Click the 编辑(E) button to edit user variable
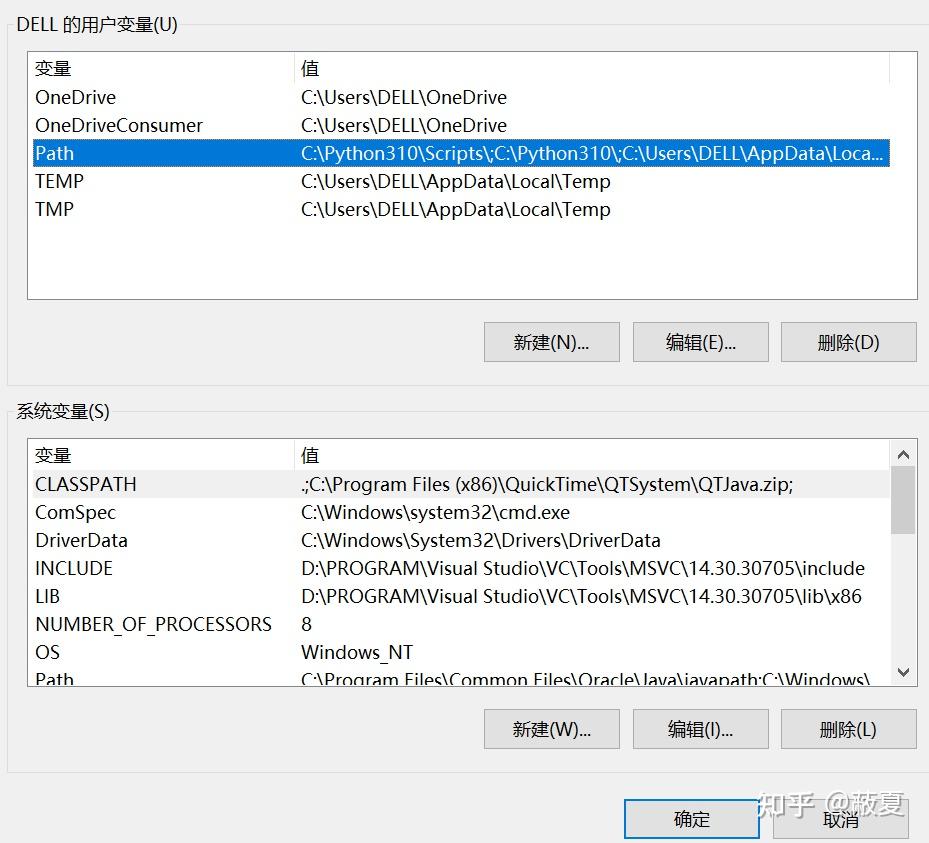 (x=700, y=341)
